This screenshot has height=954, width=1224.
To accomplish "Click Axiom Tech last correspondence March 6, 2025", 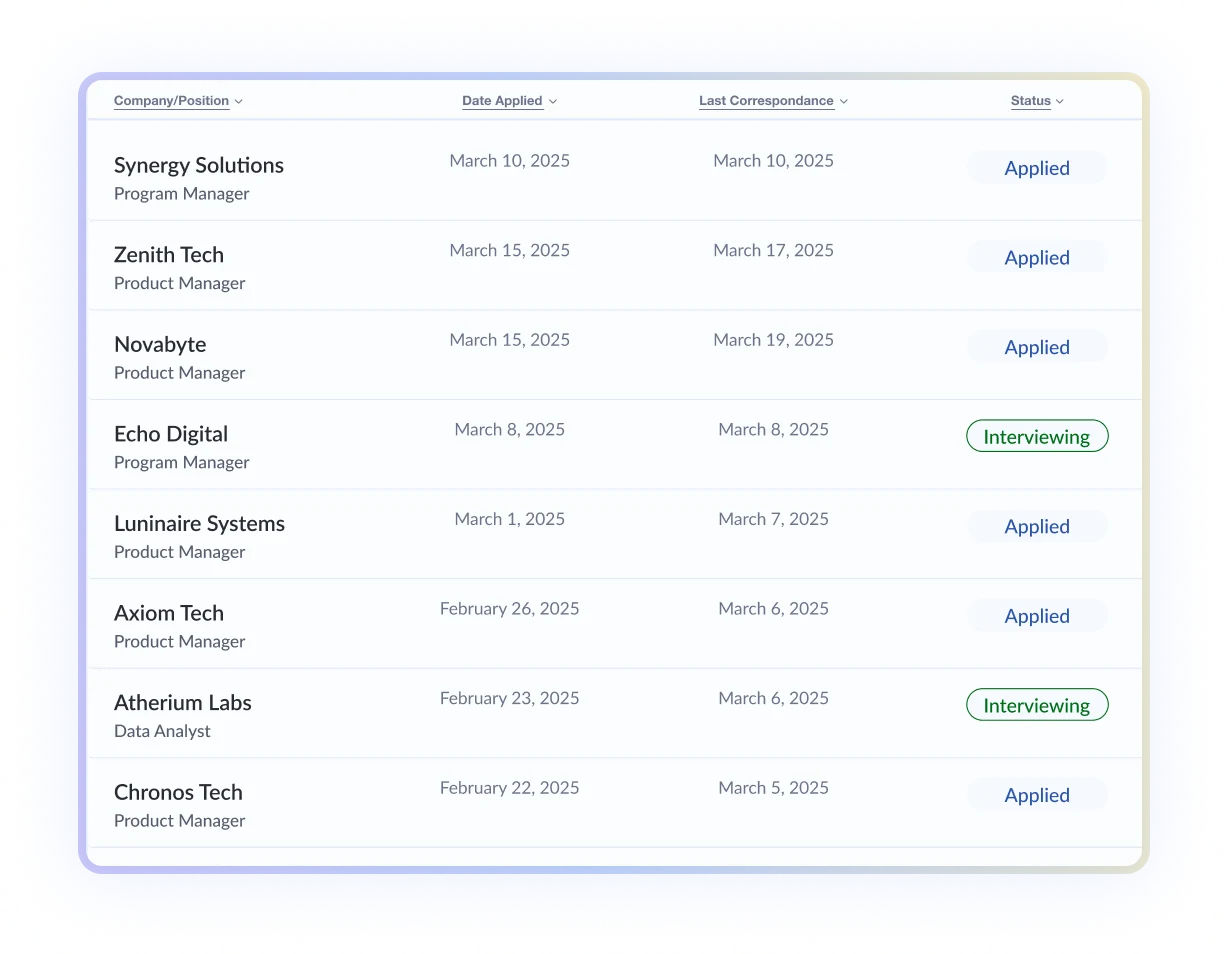I will click(774, 609).
